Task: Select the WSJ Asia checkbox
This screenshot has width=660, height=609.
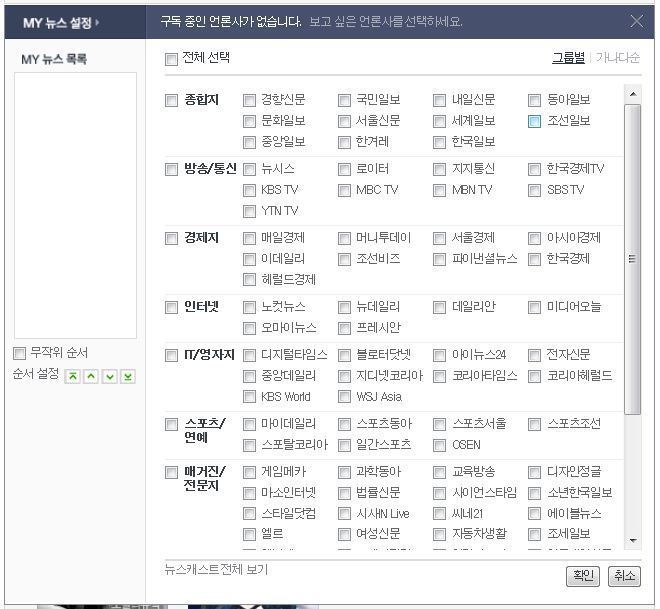Action: (x=345, y=397)
